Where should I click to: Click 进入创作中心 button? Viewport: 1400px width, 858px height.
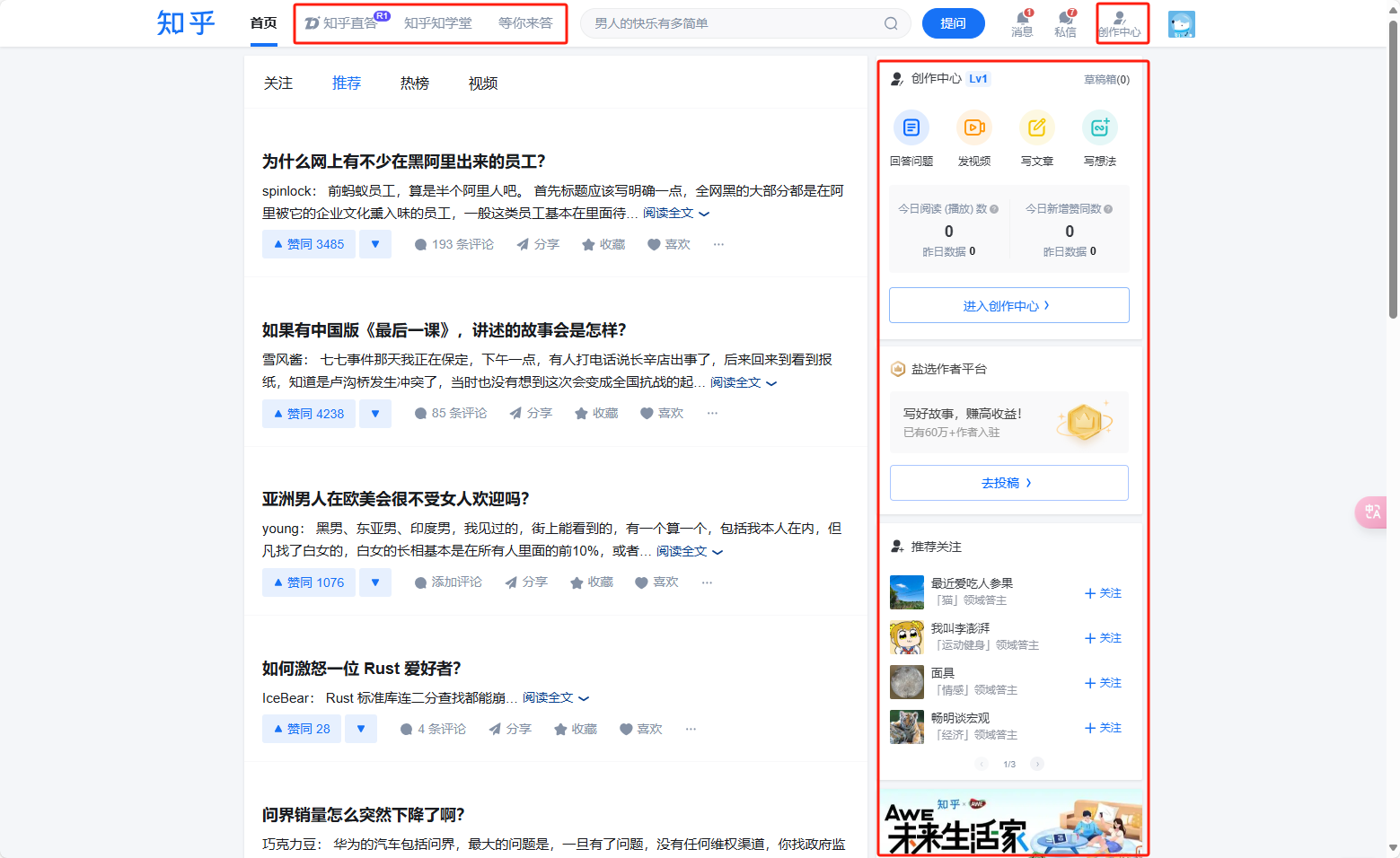click(1009, 305)
